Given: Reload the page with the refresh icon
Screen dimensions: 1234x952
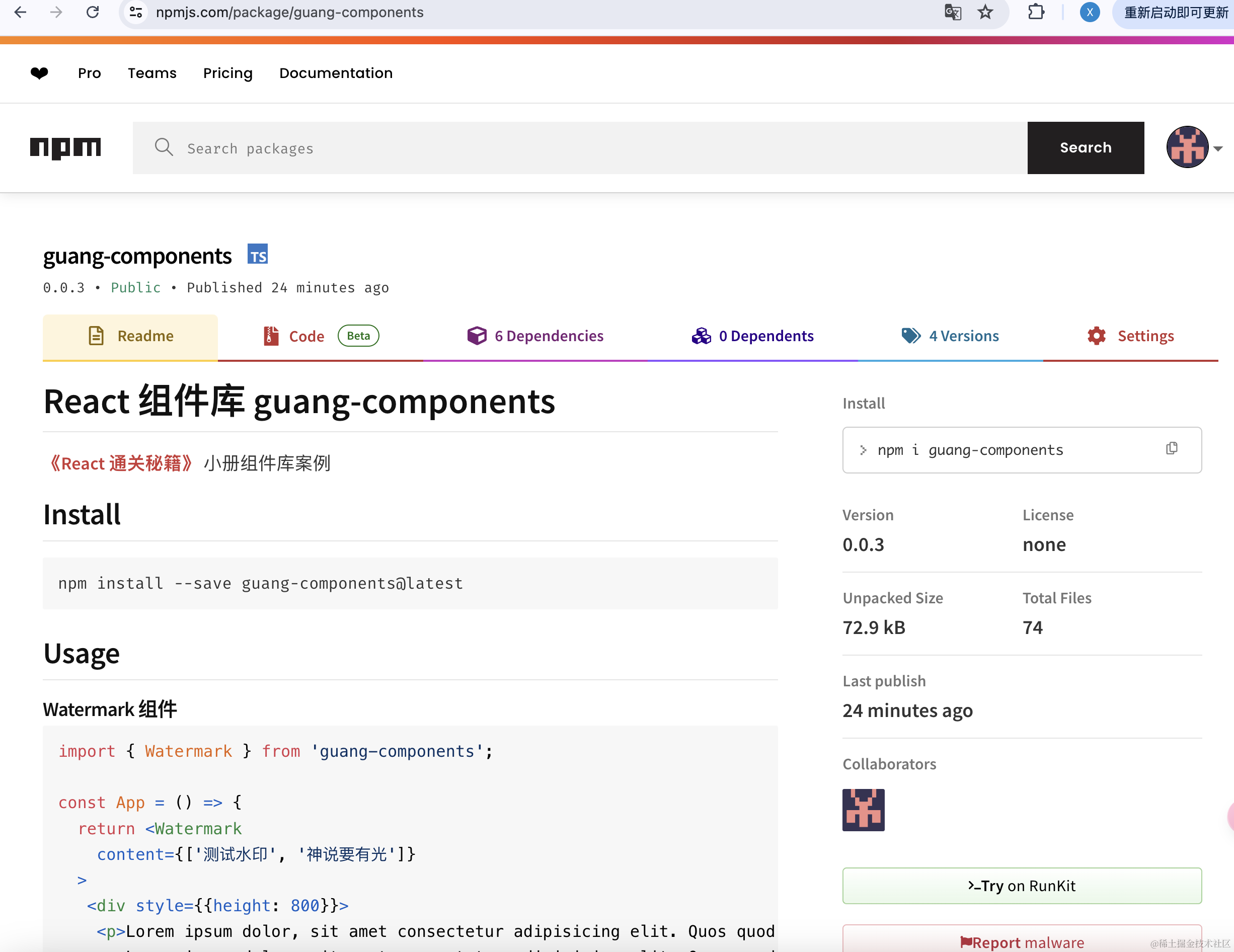Looking at the screenshot, I should coord(93,12).
